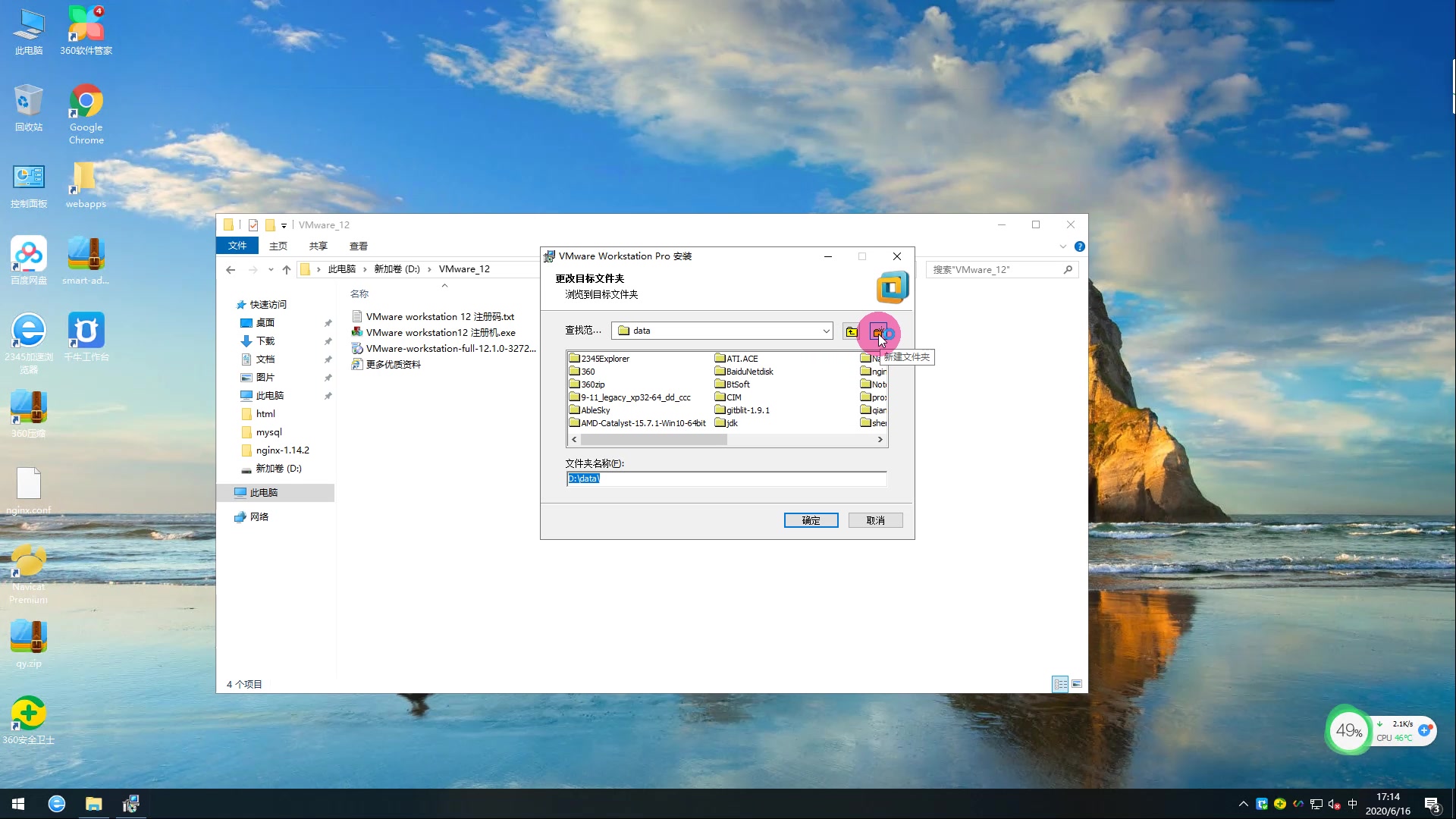
Task: Select the BtSoft folder
Action: pyautogui.click(x=732, y=384)
